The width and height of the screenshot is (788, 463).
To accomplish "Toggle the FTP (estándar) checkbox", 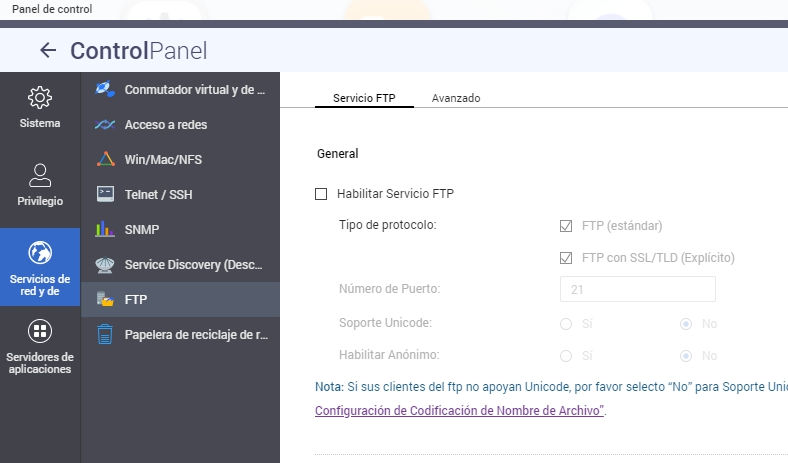I will [x=566, y=225].
